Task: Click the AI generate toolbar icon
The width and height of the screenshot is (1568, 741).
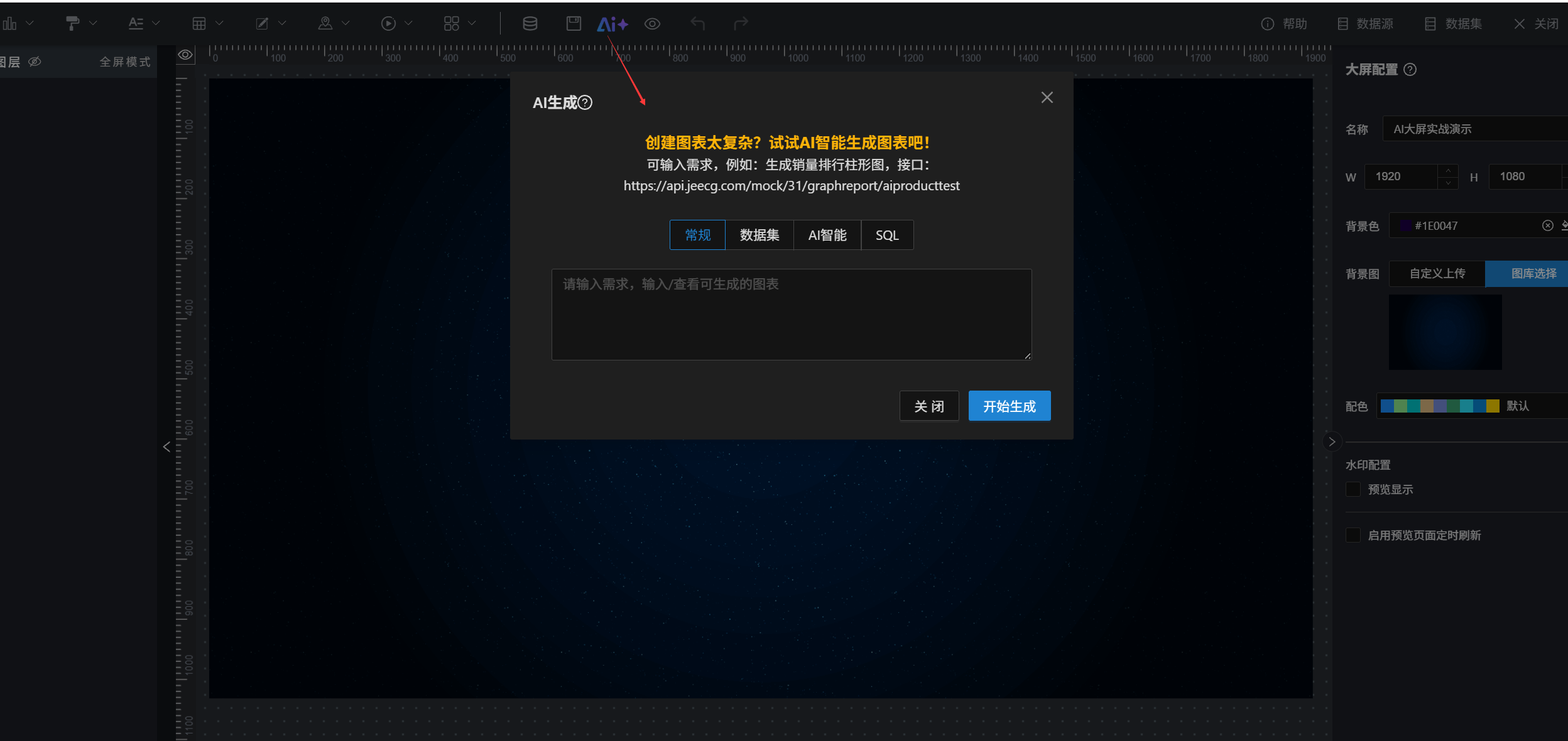Action: click(612, 24)
